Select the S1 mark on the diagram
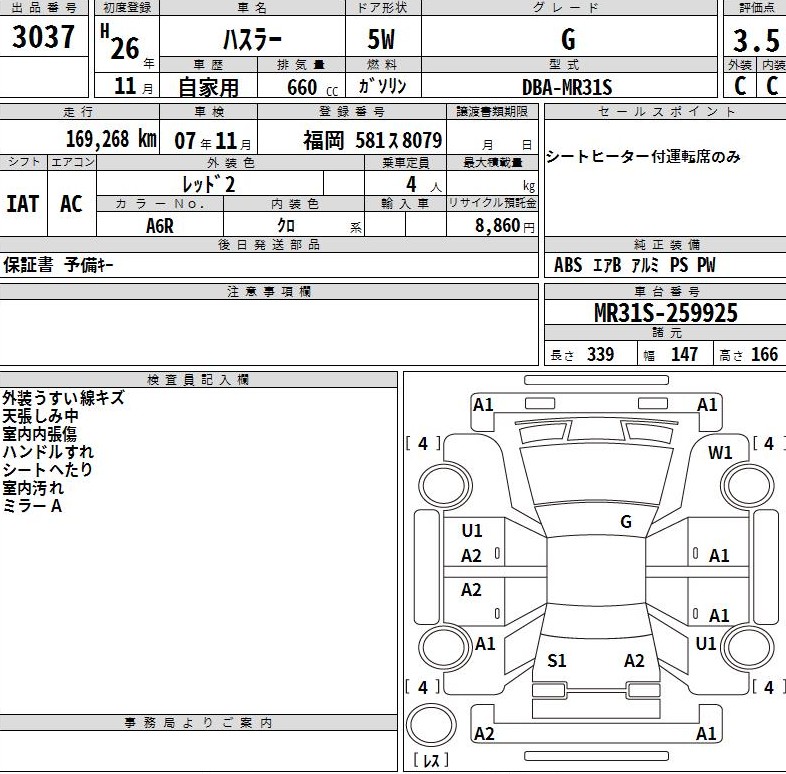786x774 pixels. pos(556,661)
